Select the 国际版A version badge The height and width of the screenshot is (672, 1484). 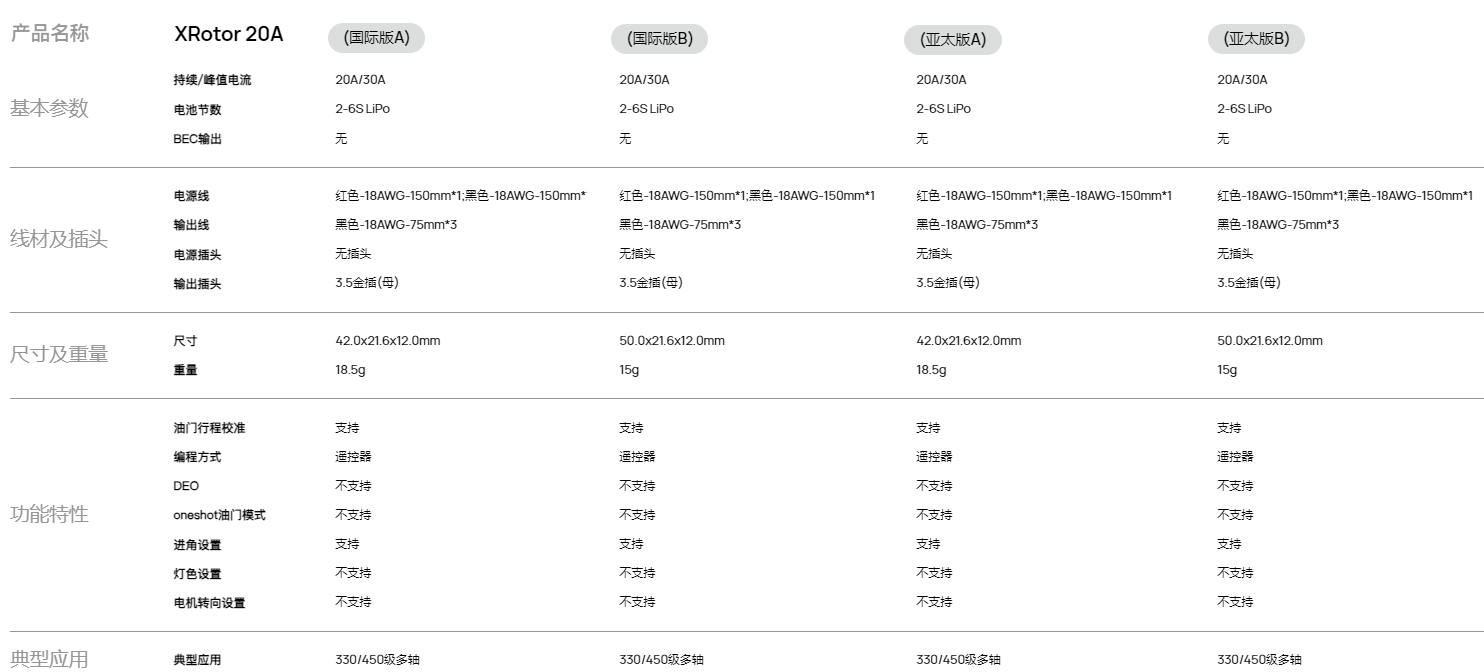(376, 38)
